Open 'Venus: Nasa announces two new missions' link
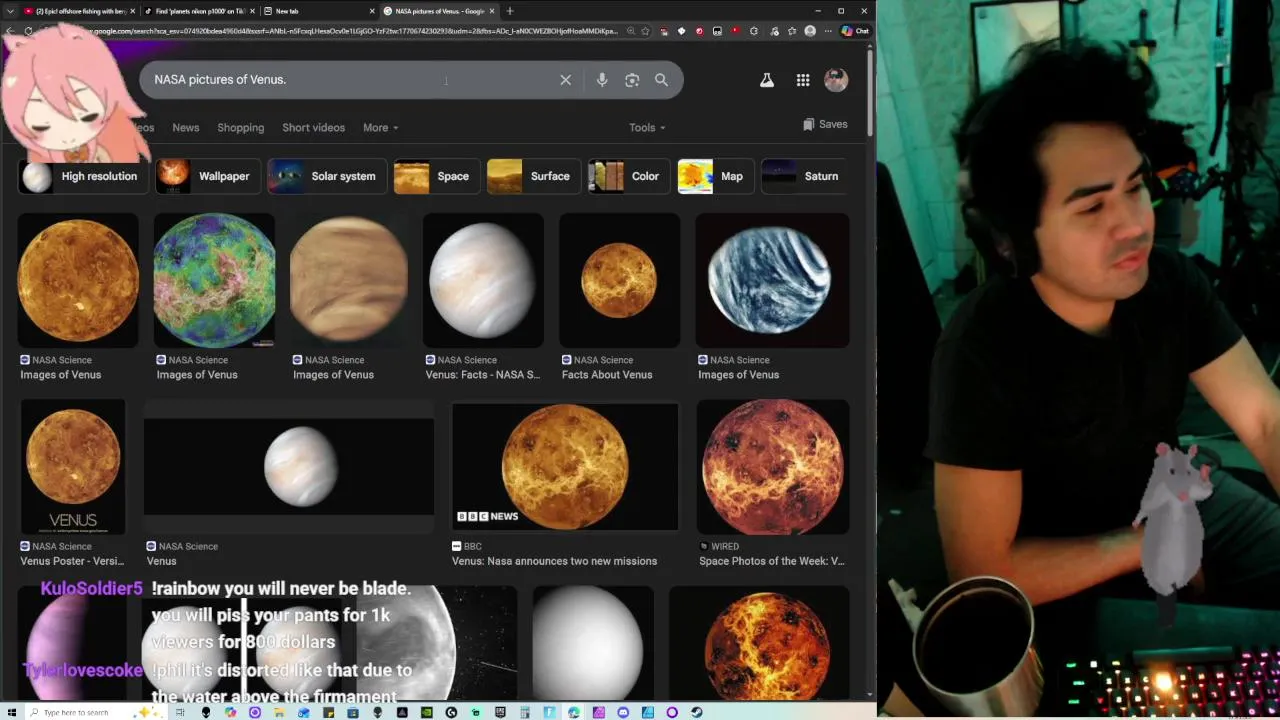 coord(554,561)
